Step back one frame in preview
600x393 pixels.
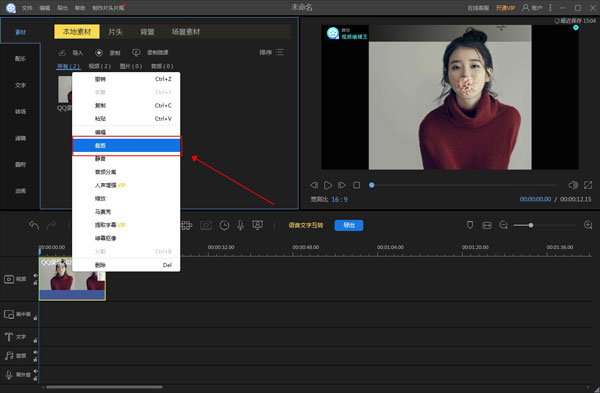click(x=314, y=185)
